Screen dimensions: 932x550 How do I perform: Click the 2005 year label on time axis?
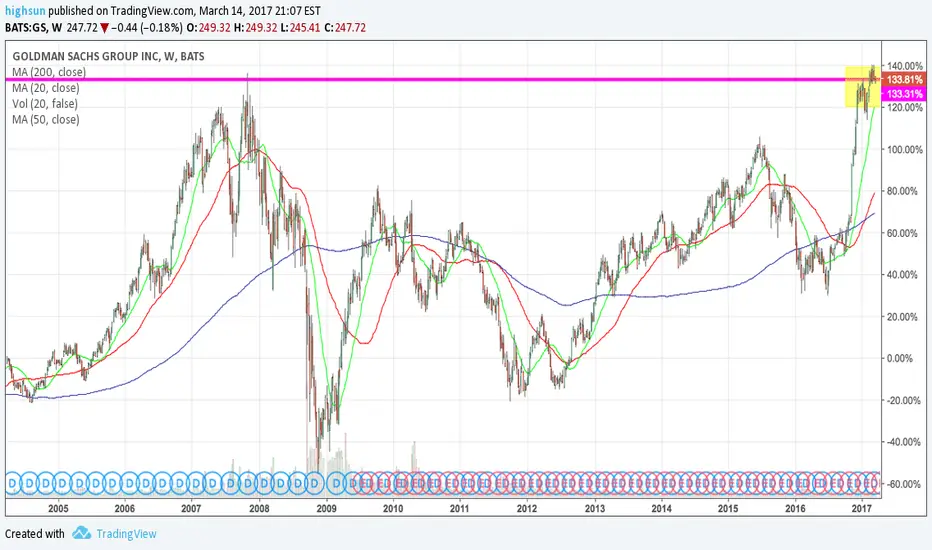[58, 508]
